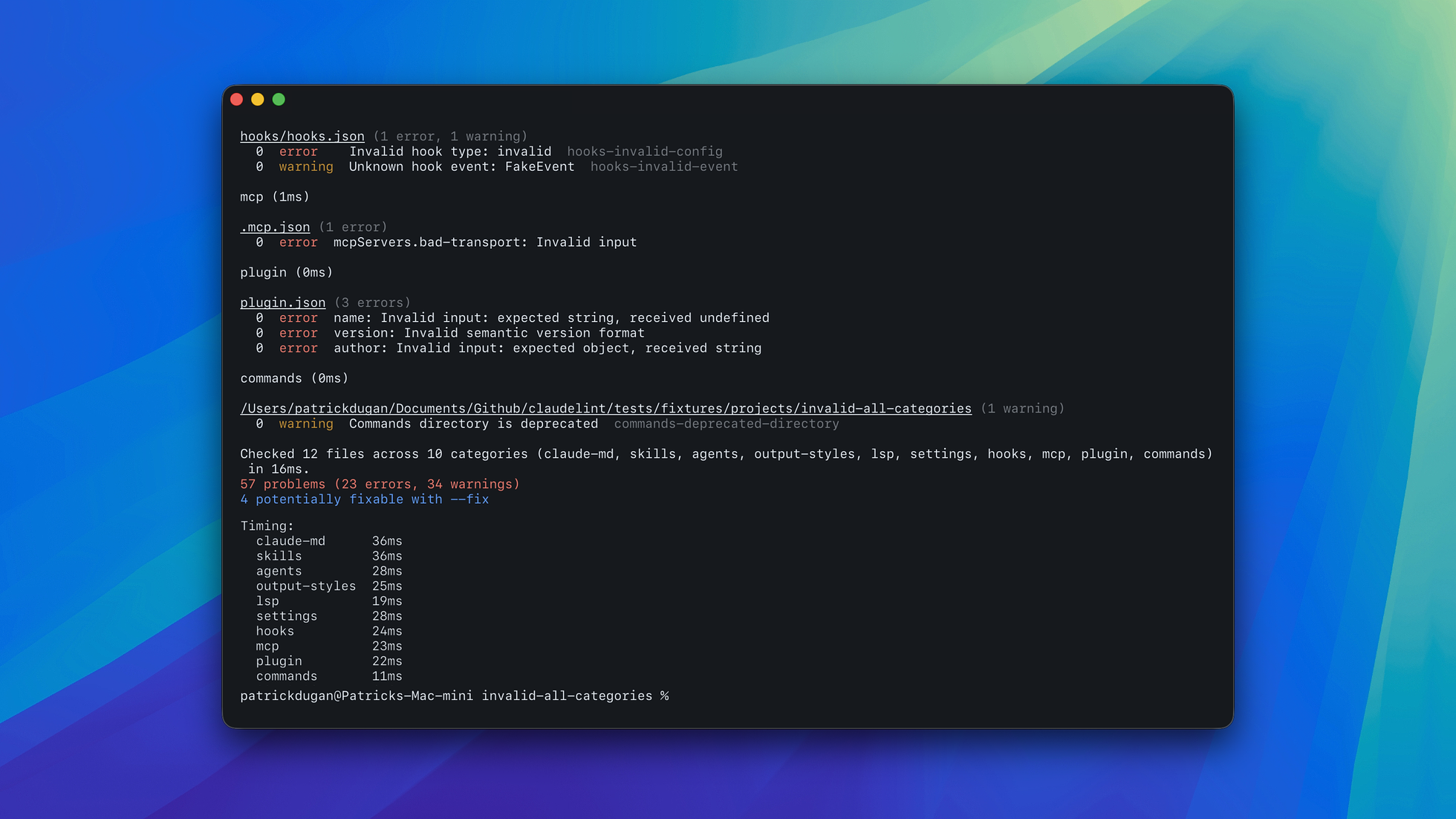Click the 'Checked 12 files across 10 categories' line

pyautogui.click(x=727, y=454)
